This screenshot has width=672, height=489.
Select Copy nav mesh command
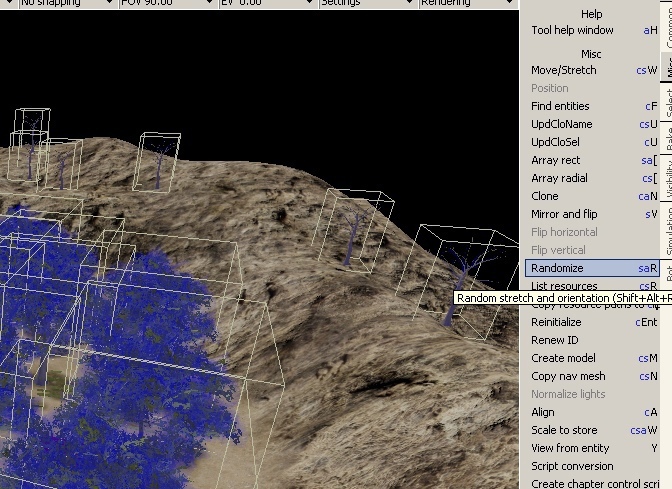click(x=593, y=376)
